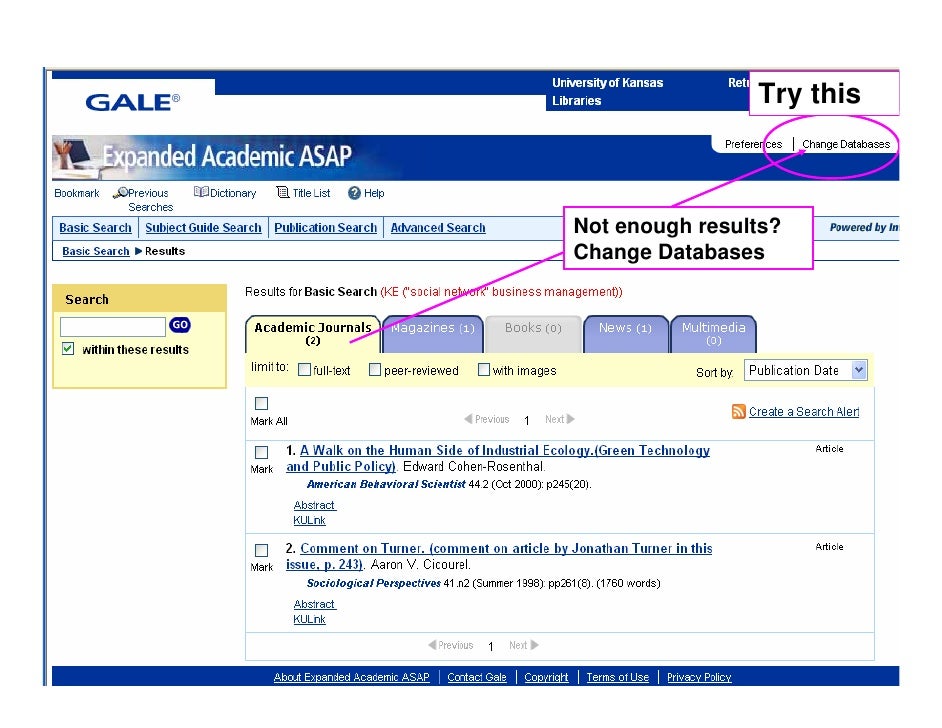The image size is (942, 728).
Task: Switch to Magazines tab
Action: click(x=433, y=333)
